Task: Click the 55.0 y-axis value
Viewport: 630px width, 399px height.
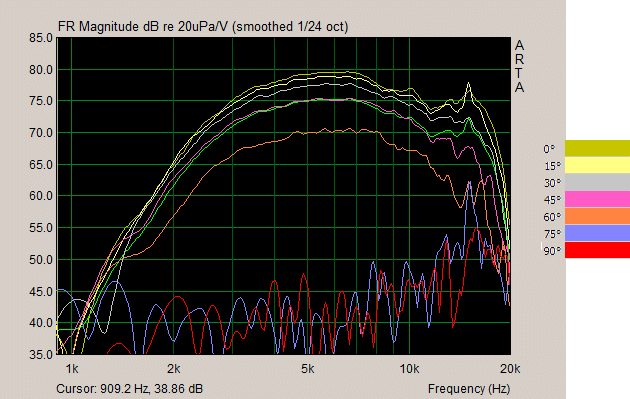Action: tap(41, 228)
